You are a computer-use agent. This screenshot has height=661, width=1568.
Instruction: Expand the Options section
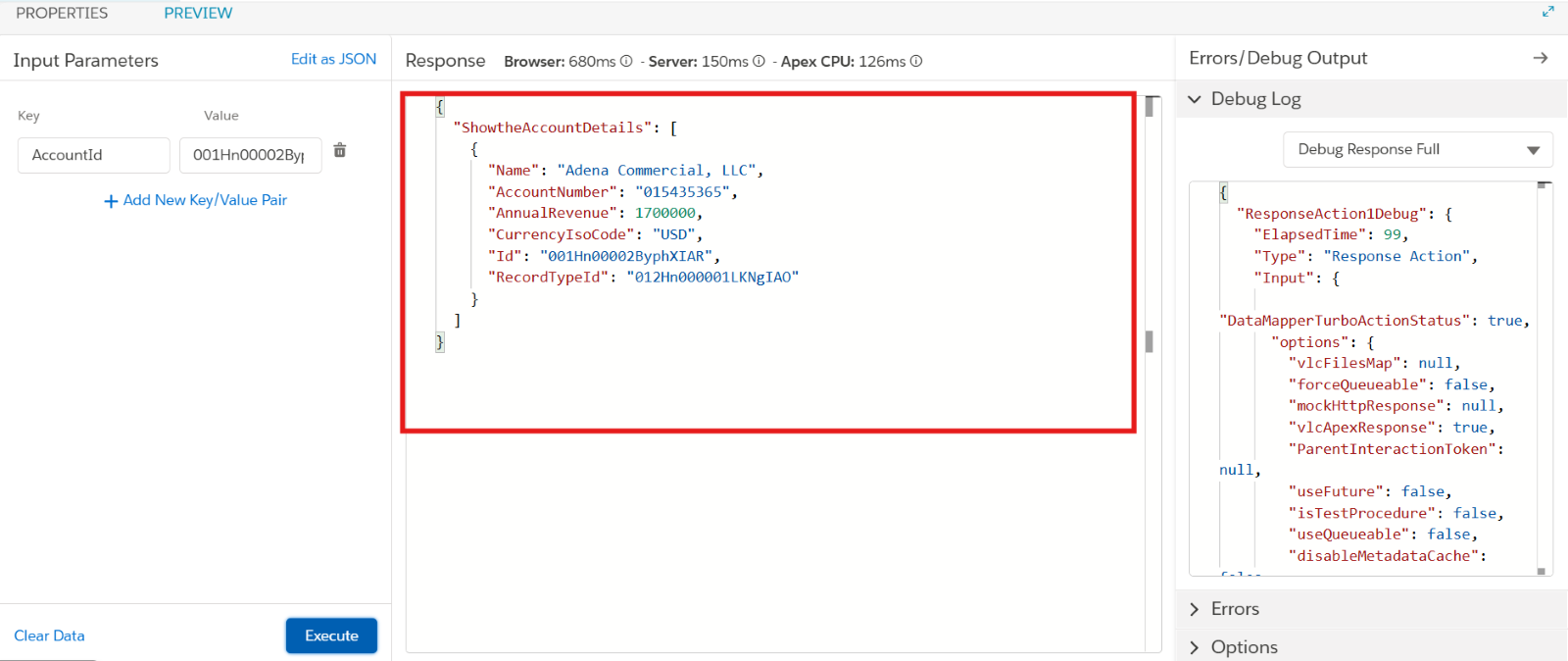point(1195,647)
